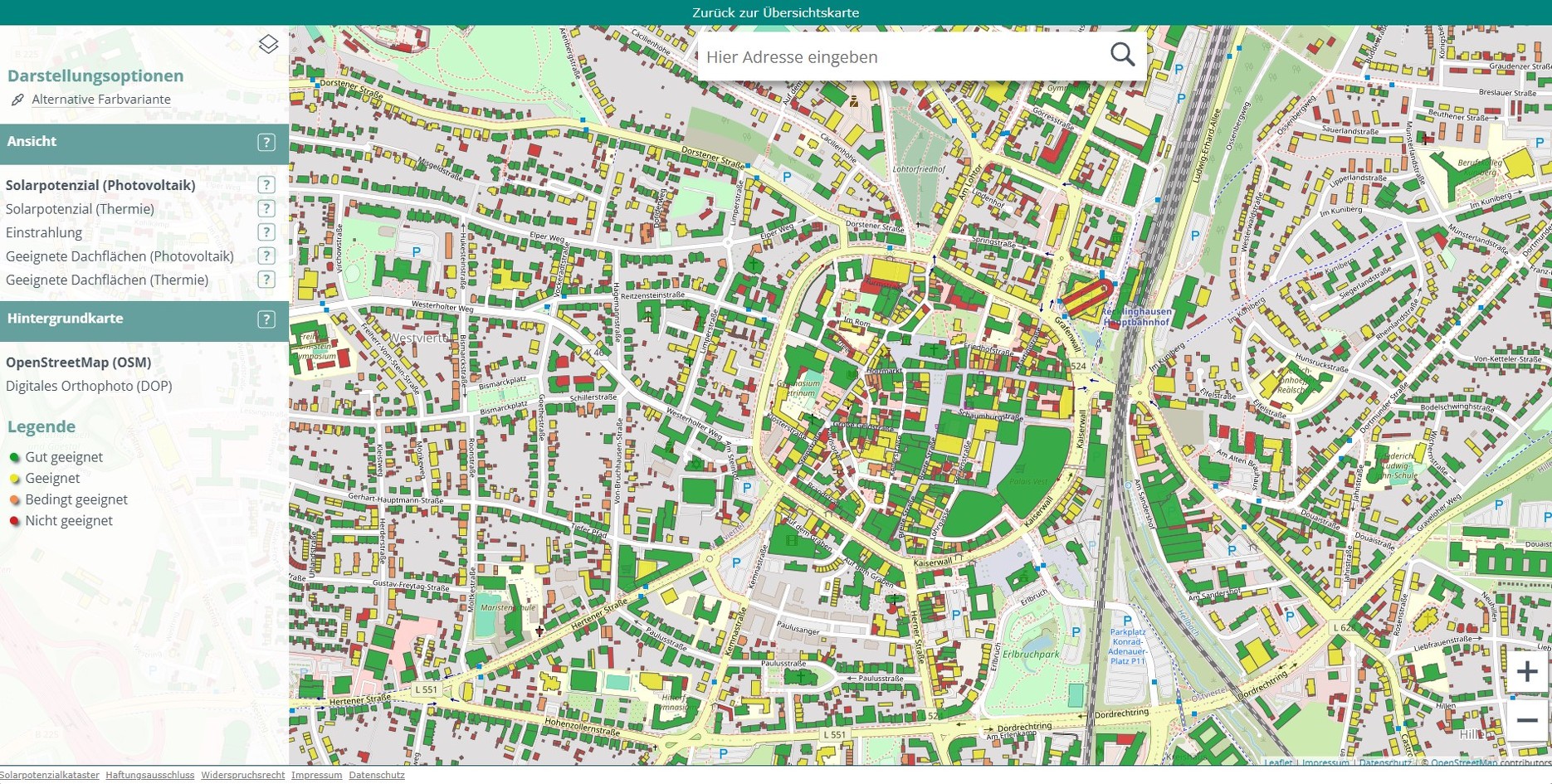Zoom in with the plus button
Image resolution: width=1552 pixels, height=784 pixels.
pos(1526,672)
